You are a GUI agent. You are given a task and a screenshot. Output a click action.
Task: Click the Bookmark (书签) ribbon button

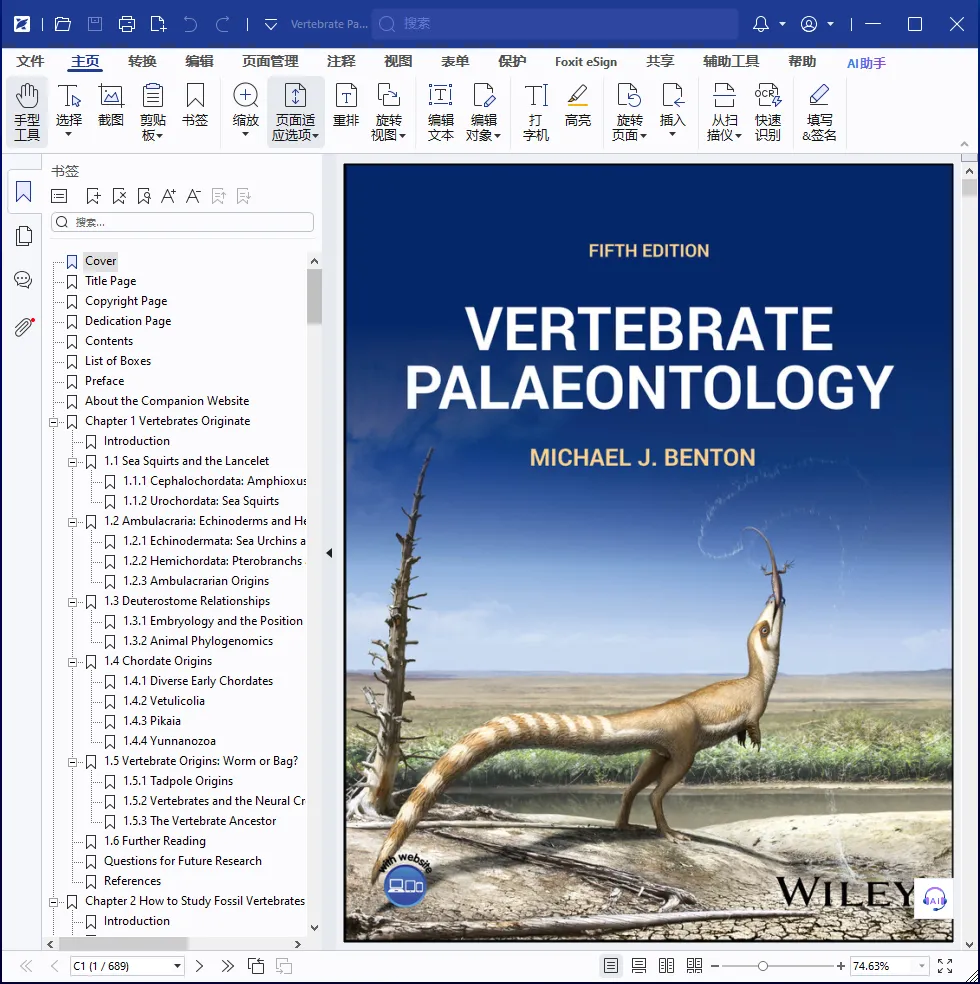(x=195, y=105)
